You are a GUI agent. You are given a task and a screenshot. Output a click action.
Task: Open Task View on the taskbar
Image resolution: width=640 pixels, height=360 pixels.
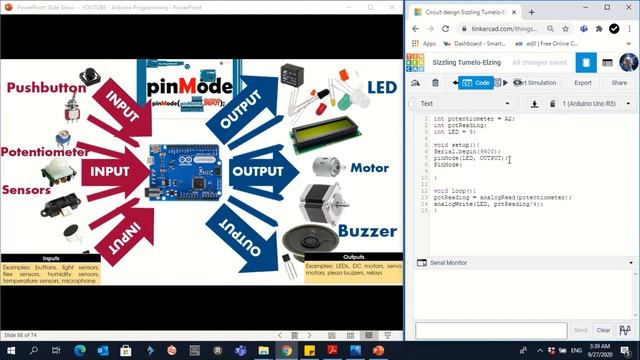[x=56, y=351]
